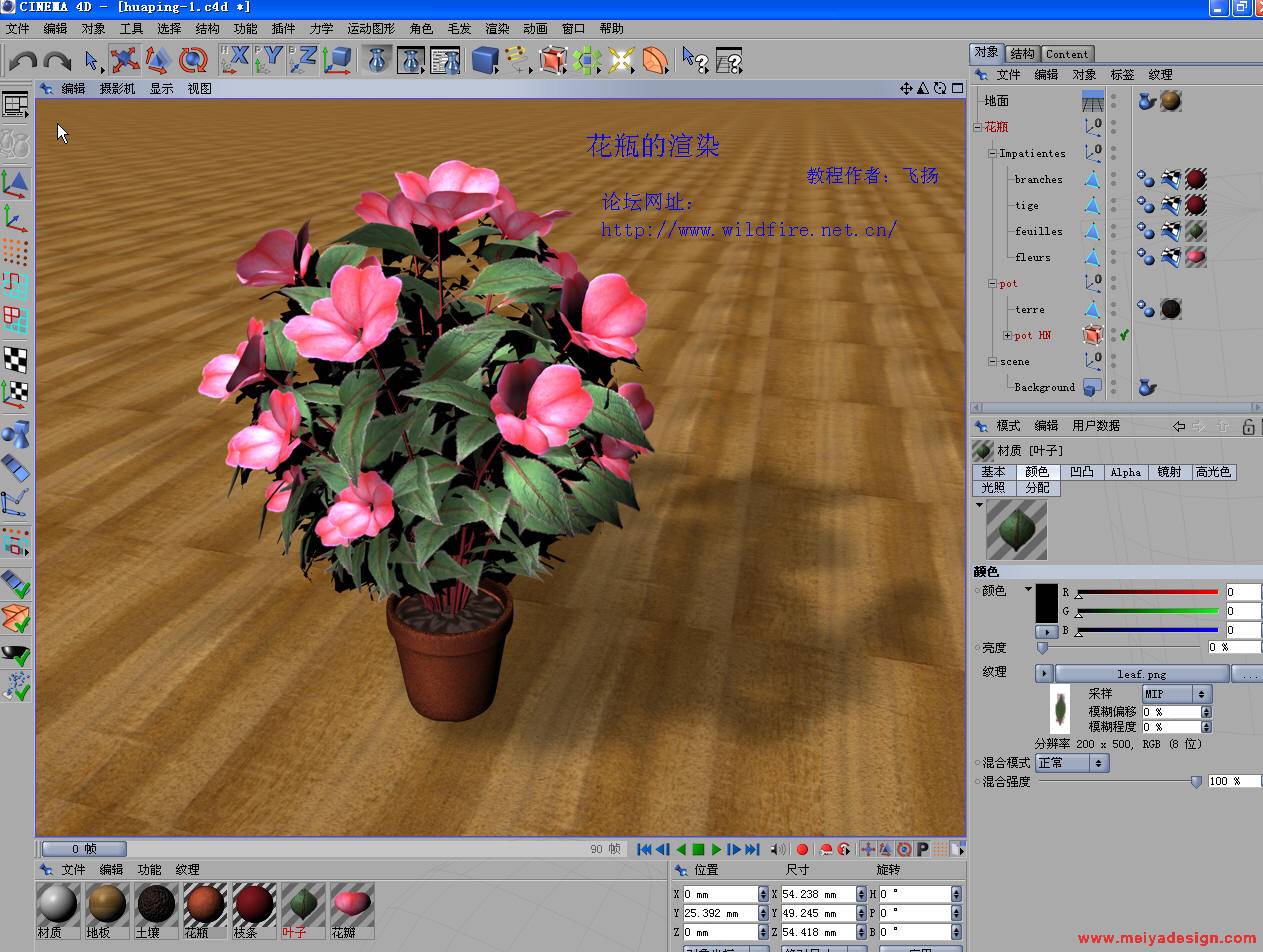Render active view with vase icon
This screenshot has height=952, width=1263.
pyautogui.click(x=378, y=61)
